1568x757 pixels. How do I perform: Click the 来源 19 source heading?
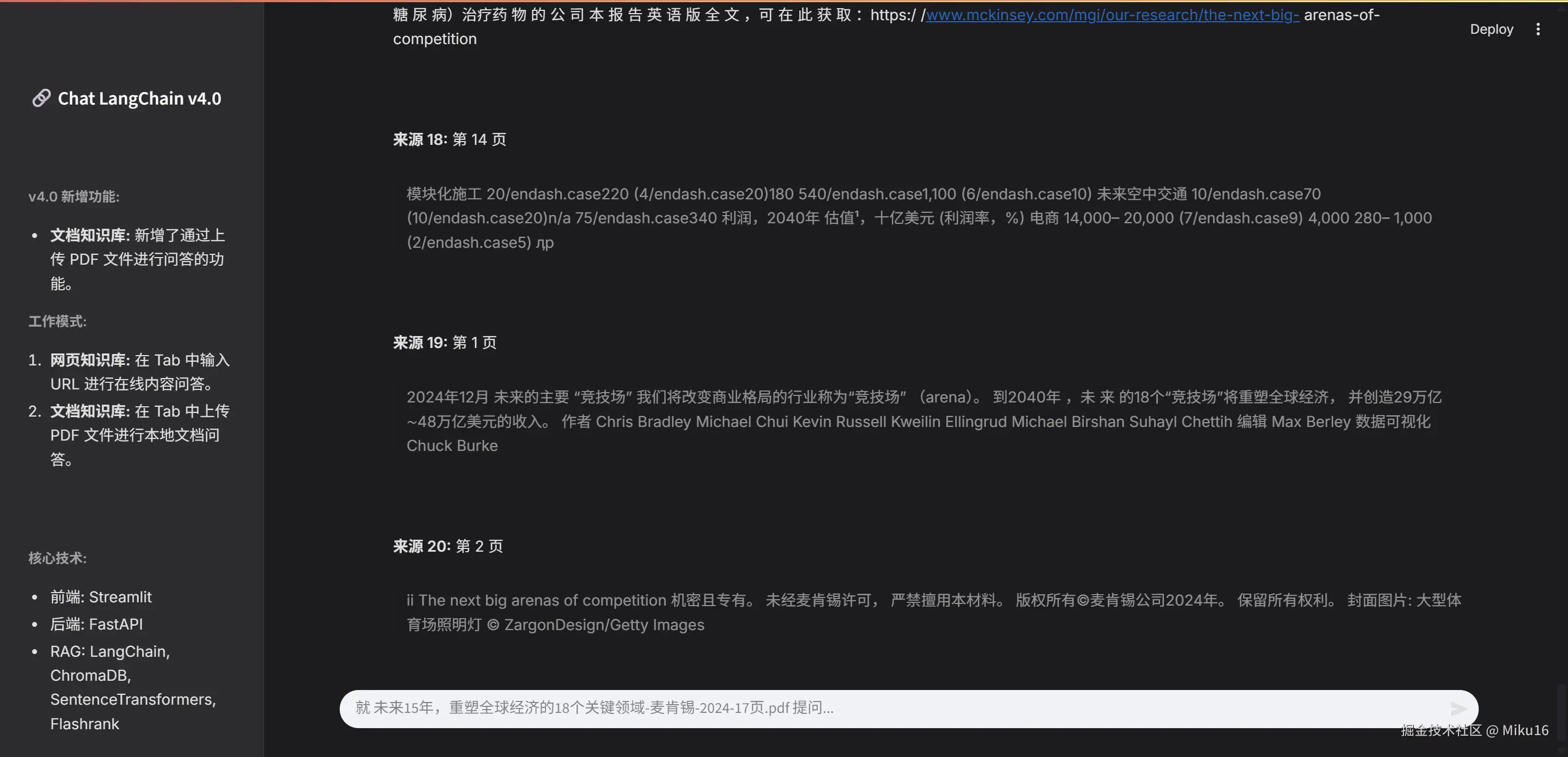point(445,342)
